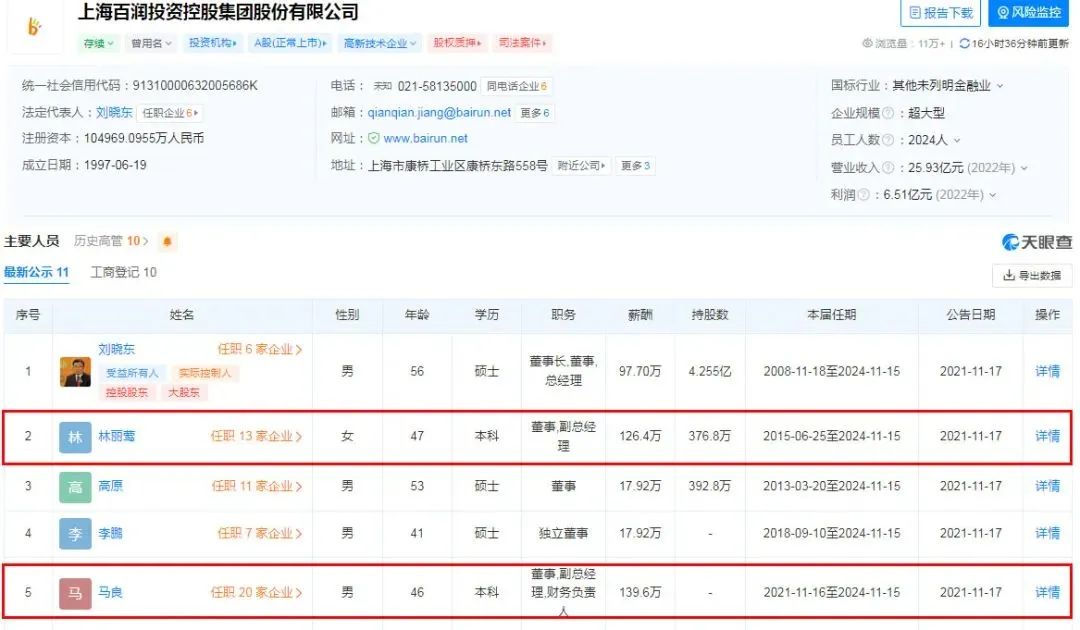Image resolution: width=1080 pixels, height=630 pixels.
Task: Switch to 工商登记 10 tab
Action: click(124, 272)
